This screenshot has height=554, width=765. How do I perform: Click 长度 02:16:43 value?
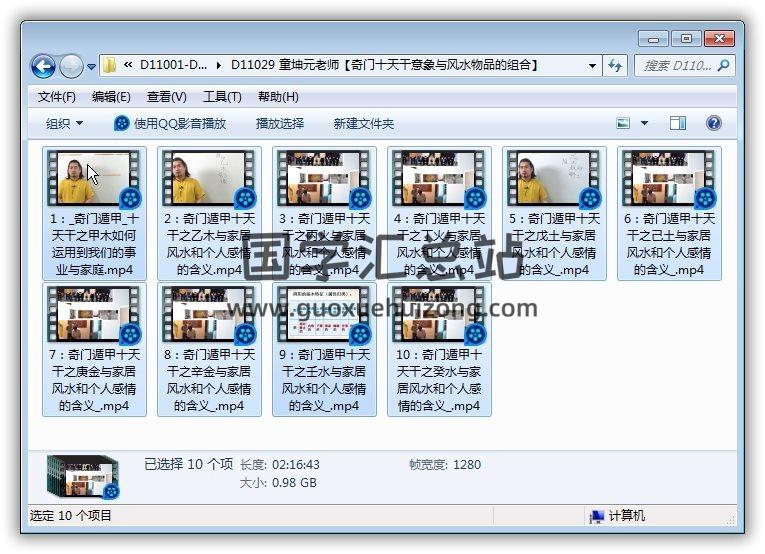click(x=296, y=465)
